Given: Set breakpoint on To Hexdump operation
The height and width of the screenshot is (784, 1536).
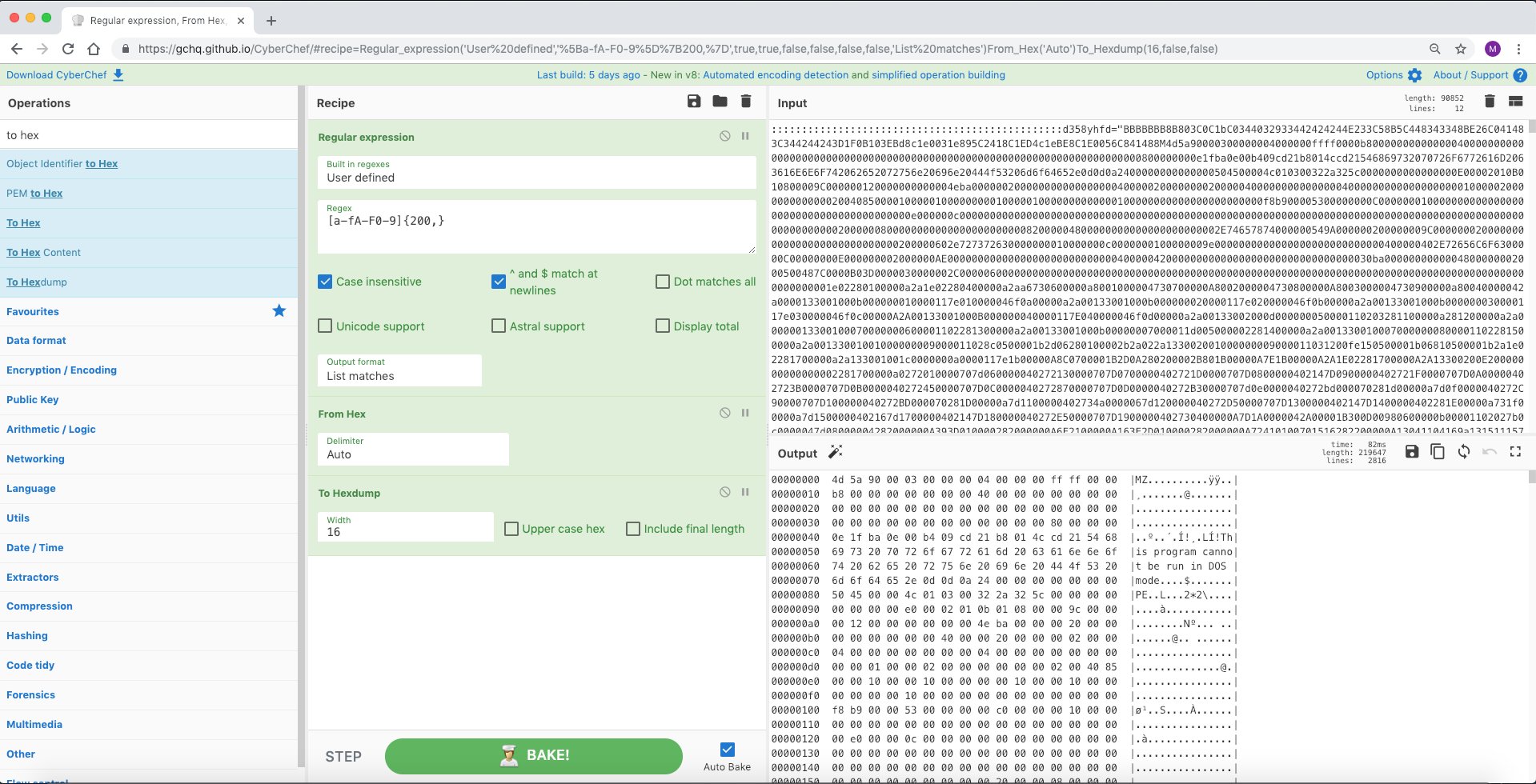Looking at the screenshot, I should tap(745, 492).
